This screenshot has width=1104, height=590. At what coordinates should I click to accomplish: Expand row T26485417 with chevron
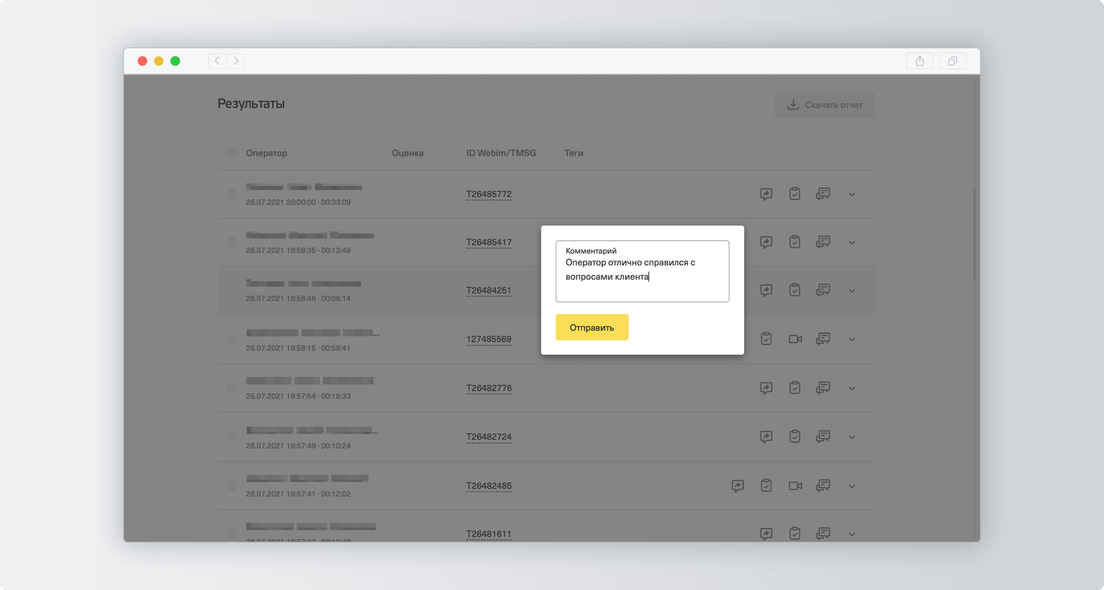[x=852, y=242]
